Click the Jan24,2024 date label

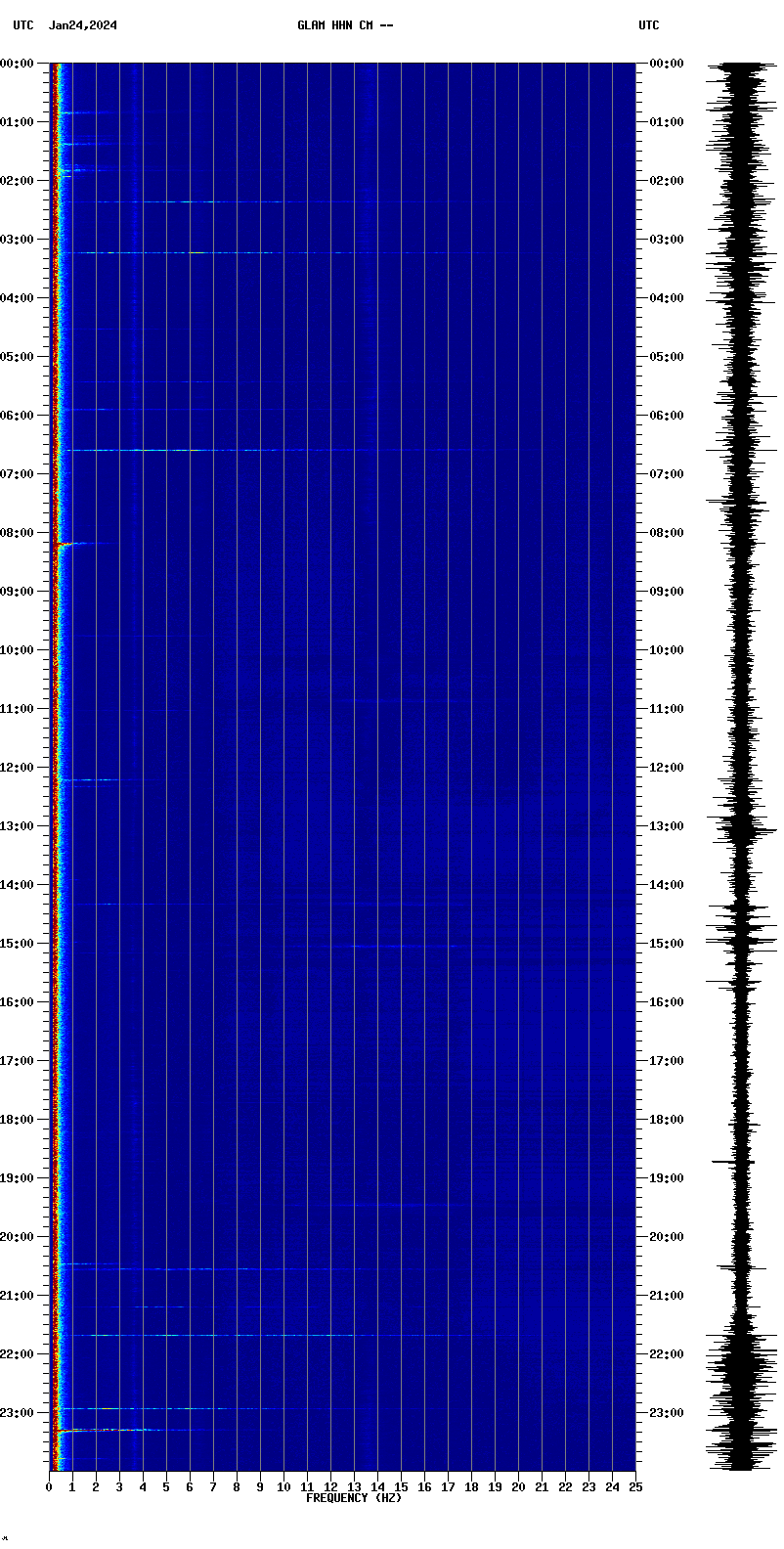(83, 25)
